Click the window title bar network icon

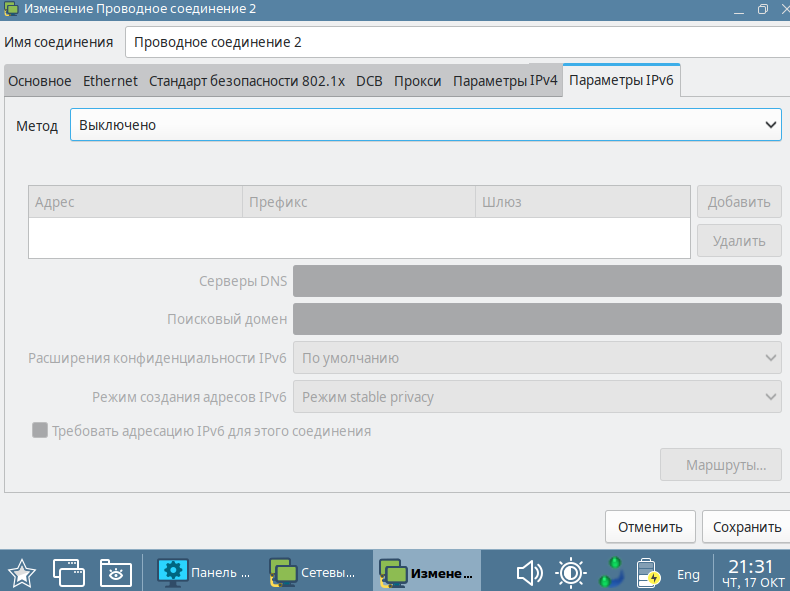11,9
